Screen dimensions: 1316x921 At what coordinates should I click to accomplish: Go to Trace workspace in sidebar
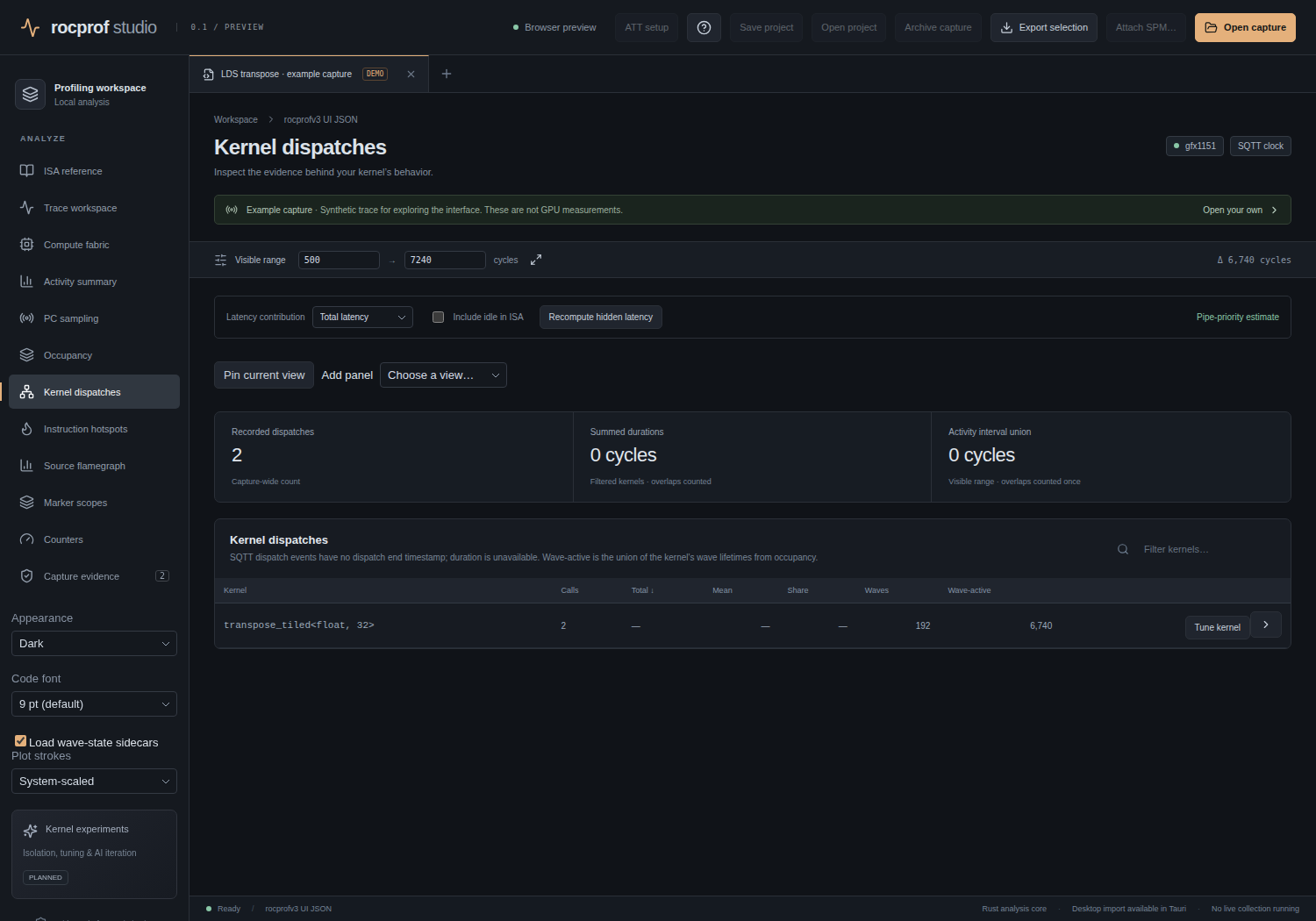coord(95,208)
